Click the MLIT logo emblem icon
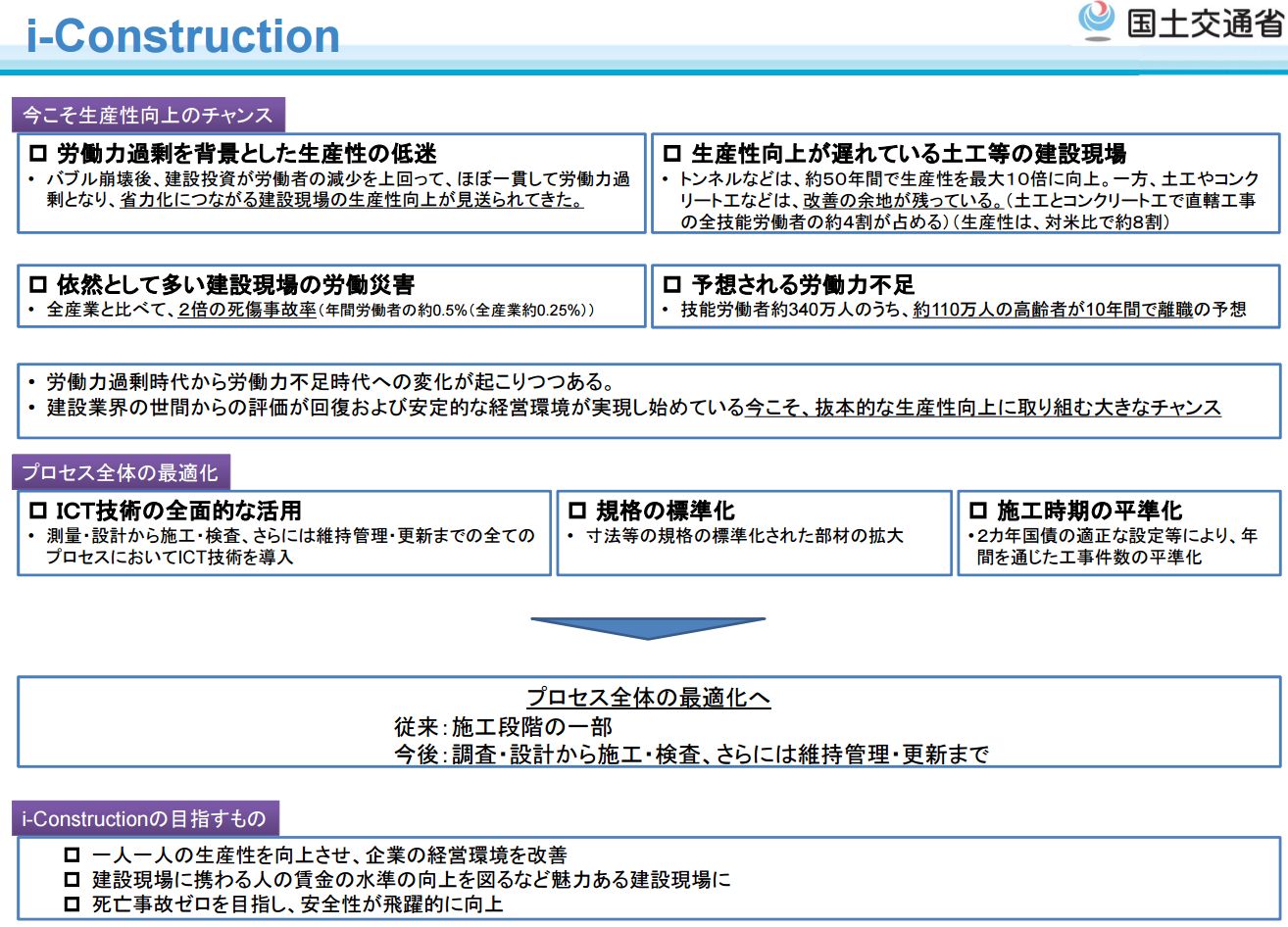This screenshot has height=927, width=1288. (1097, 21)
